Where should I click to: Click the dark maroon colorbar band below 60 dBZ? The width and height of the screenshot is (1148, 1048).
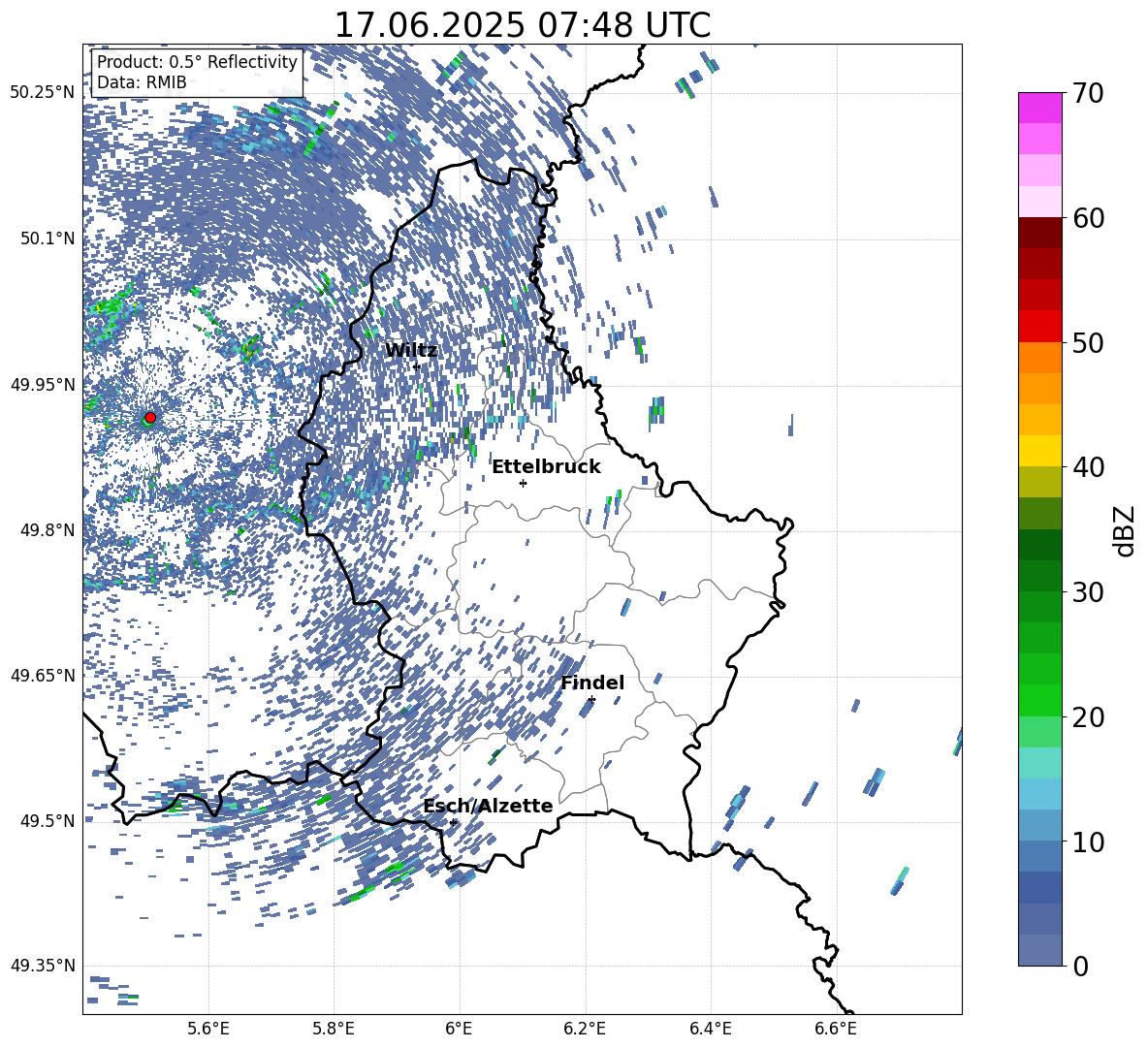pyautogui.click(x=1039, y=233)
